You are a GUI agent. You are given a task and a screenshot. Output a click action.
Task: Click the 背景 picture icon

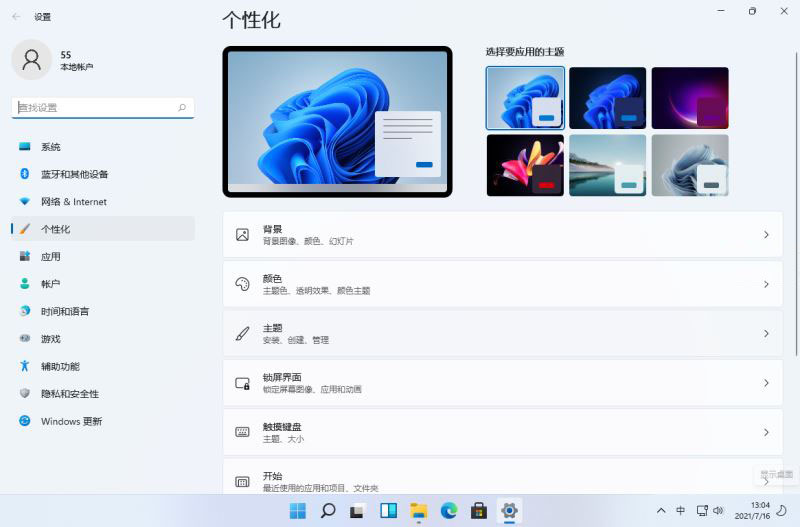click(242, 235)
